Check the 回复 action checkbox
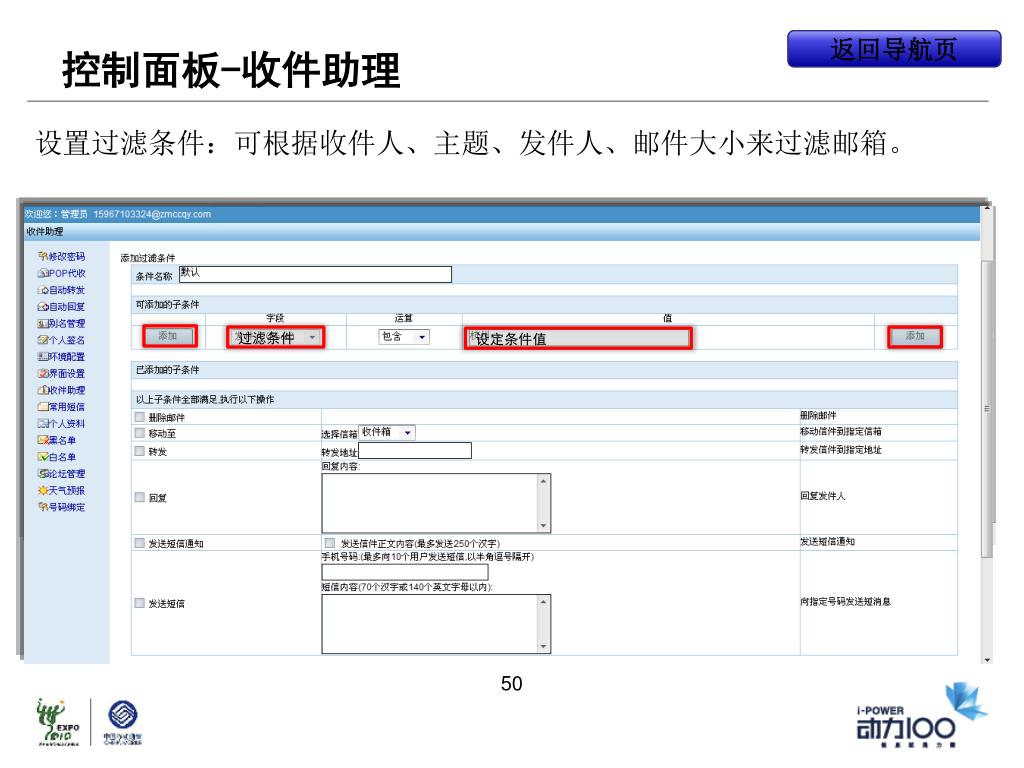This screenshot has height=768, width=1024. coord(140,497)
